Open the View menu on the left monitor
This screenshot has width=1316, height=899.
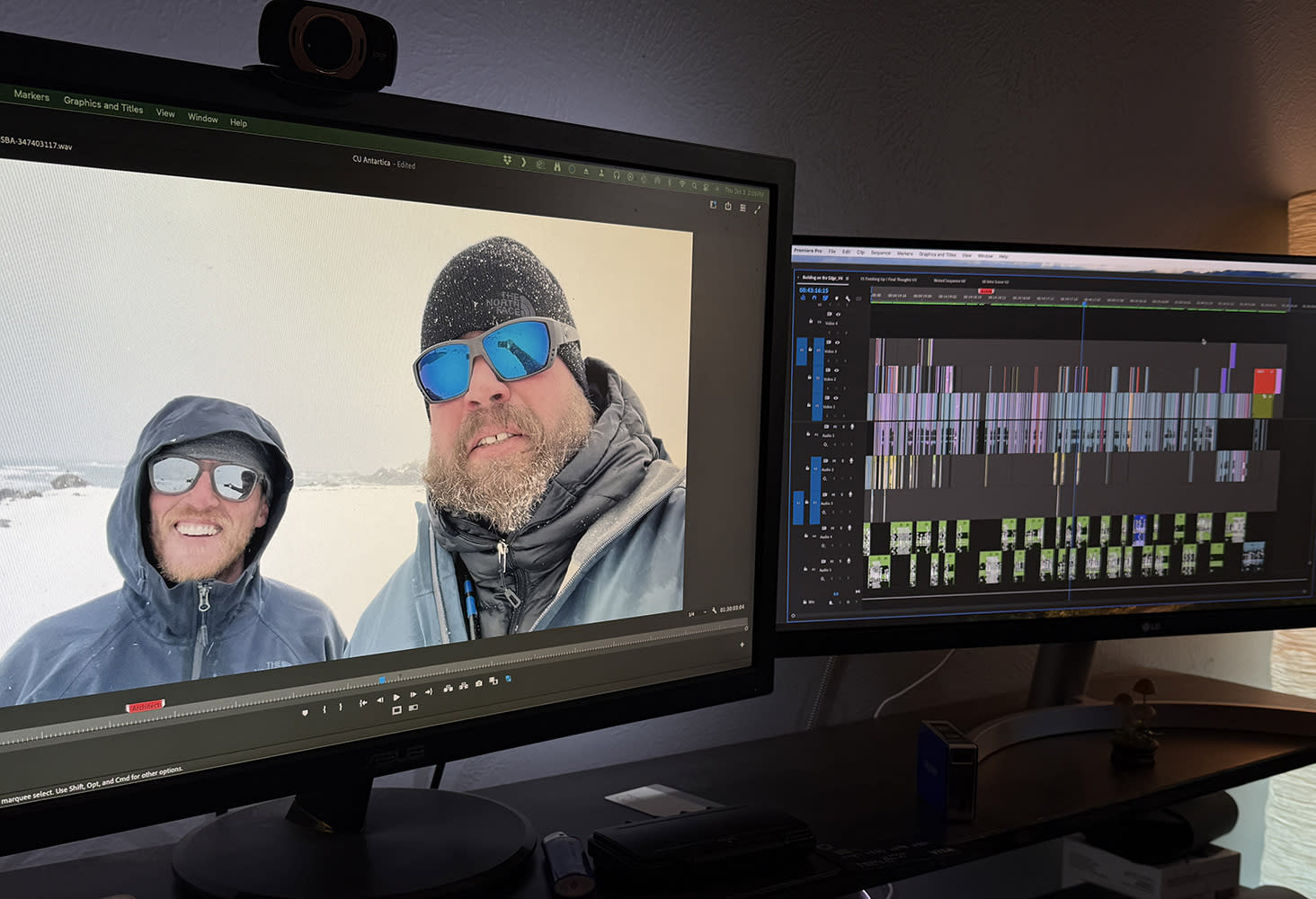[x=165, y=112]
